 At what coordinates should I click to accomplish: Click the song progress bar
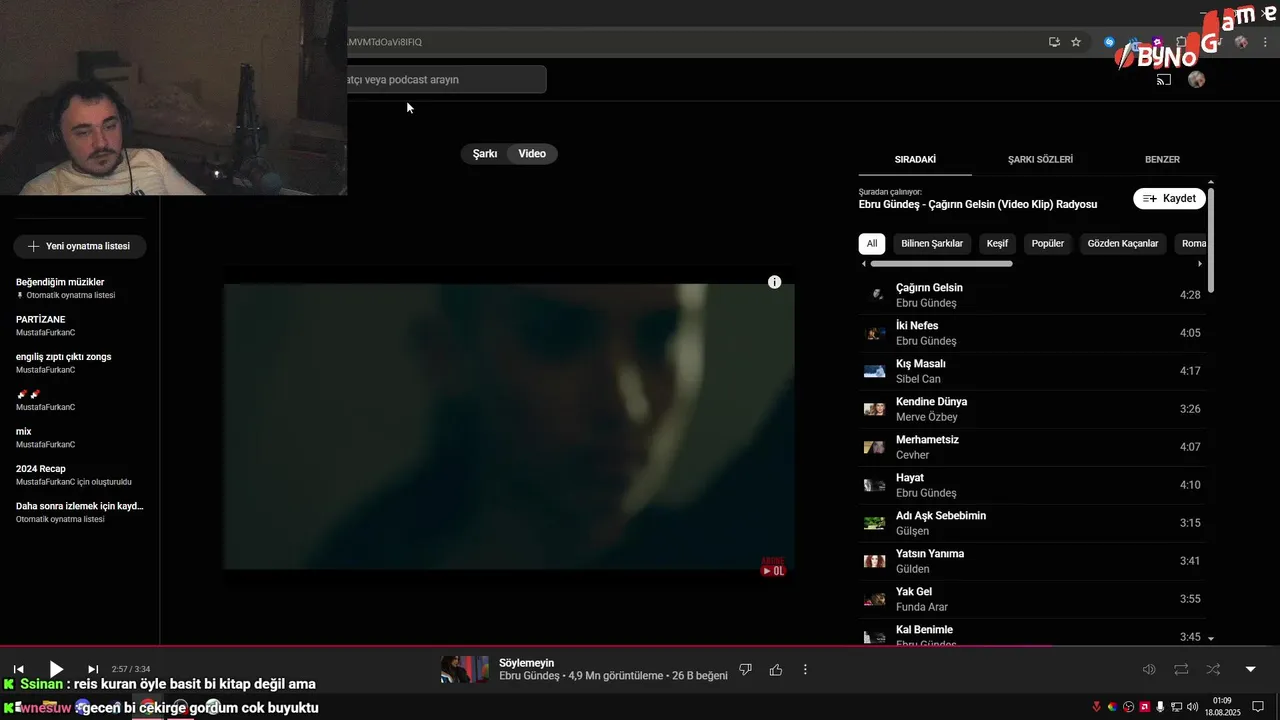pos(640,646)
